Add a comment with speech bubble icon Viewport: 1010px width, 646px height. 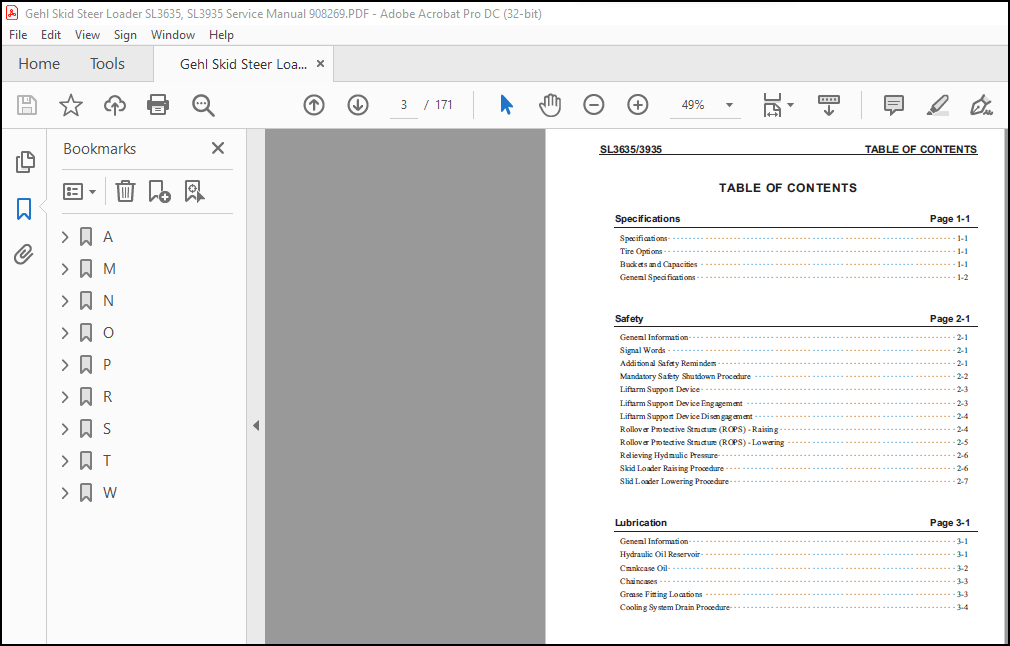(x=893, y=105)
